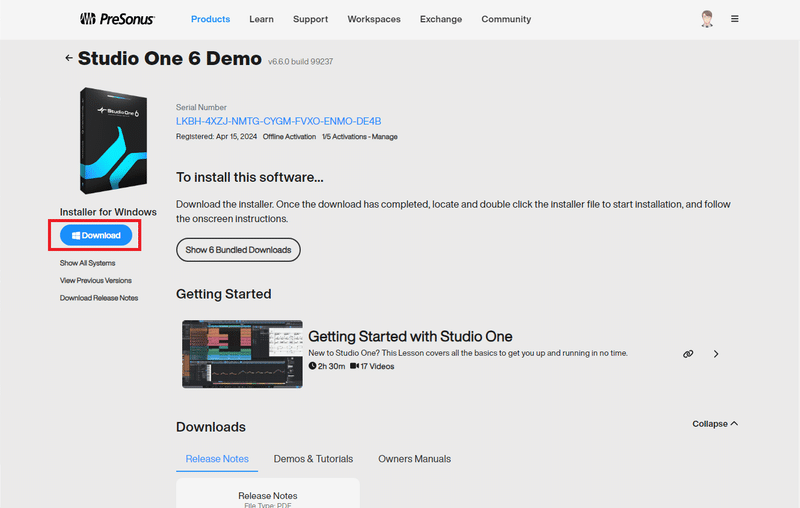The width and height of the screenshot is (800, 508).
Task: Open the Support menu
Action: coord(310,19)
